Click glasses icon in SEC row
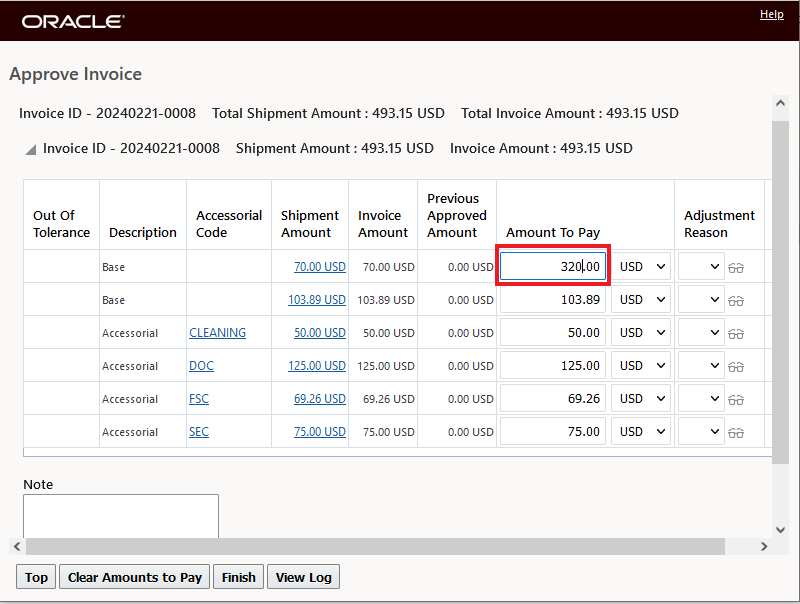Viewport: 800px width, 604px height. 736,433
